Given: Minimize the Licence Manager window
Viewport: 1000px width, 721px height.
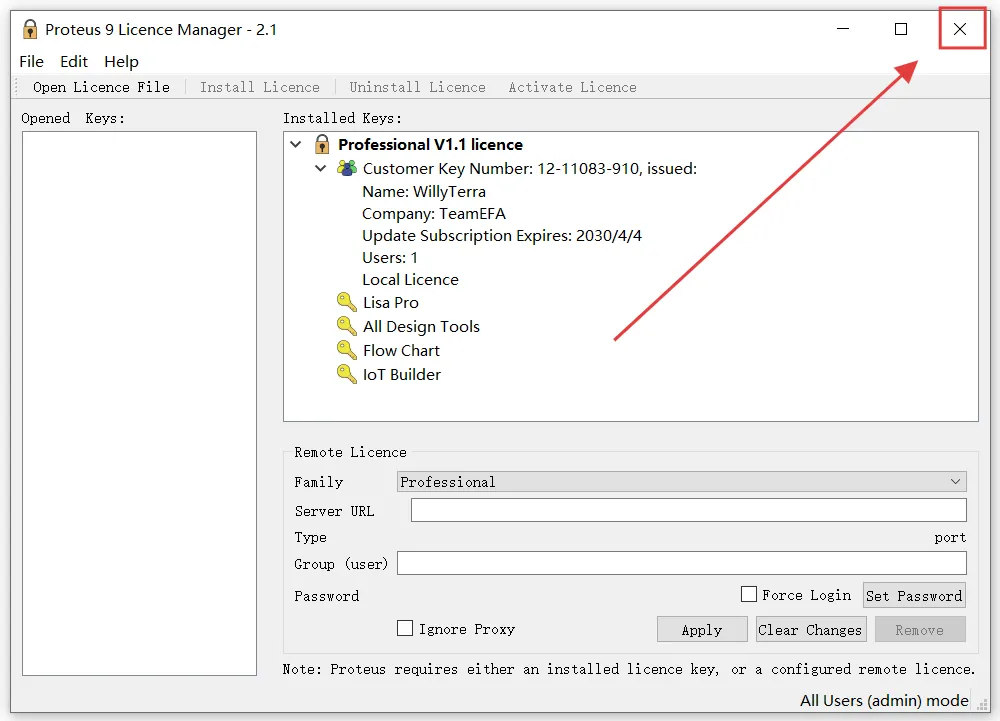Looking at the screenshot, I should point(842,29).
